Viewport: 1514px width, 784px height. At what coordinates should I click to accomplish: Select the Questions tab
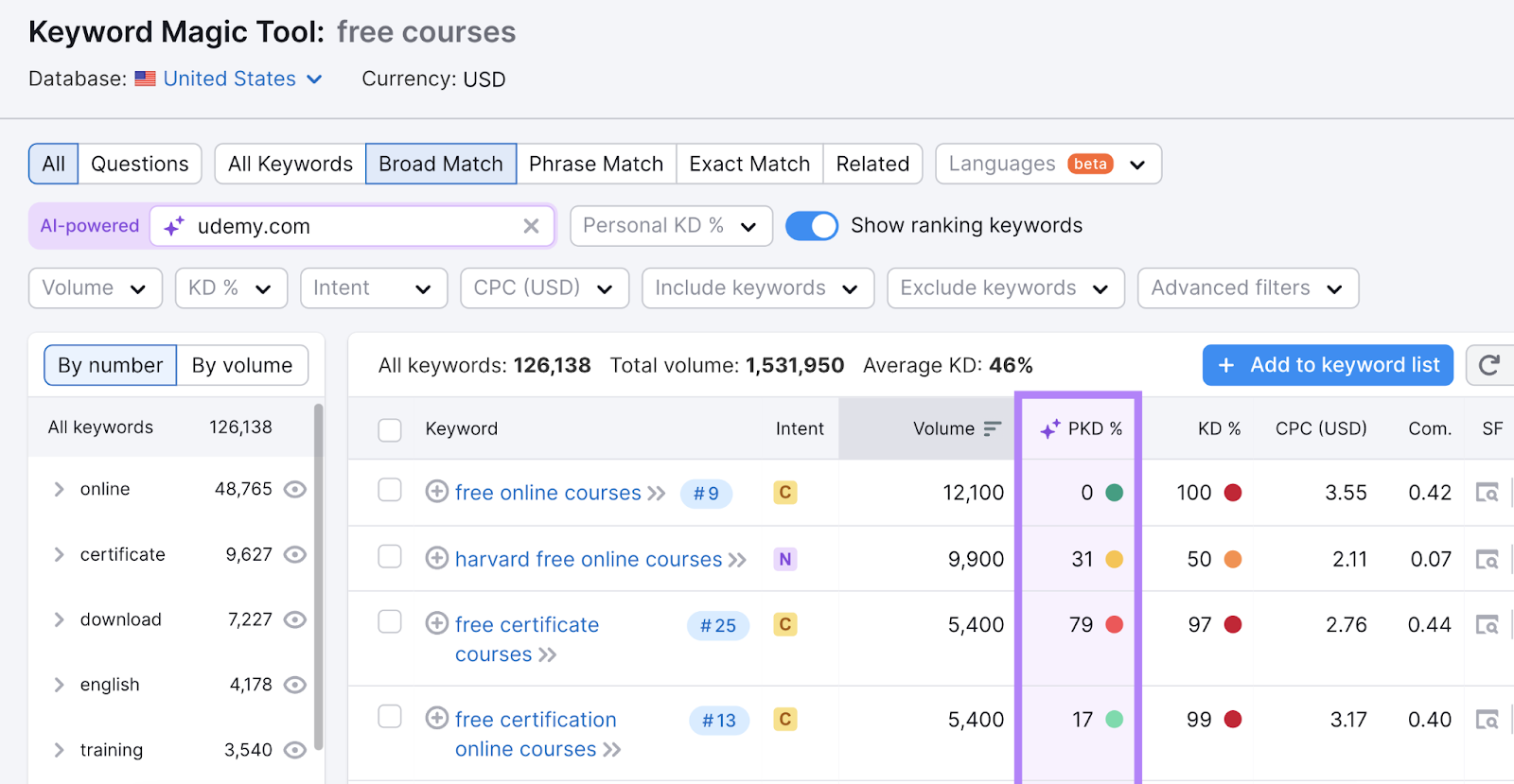point(139,164)
